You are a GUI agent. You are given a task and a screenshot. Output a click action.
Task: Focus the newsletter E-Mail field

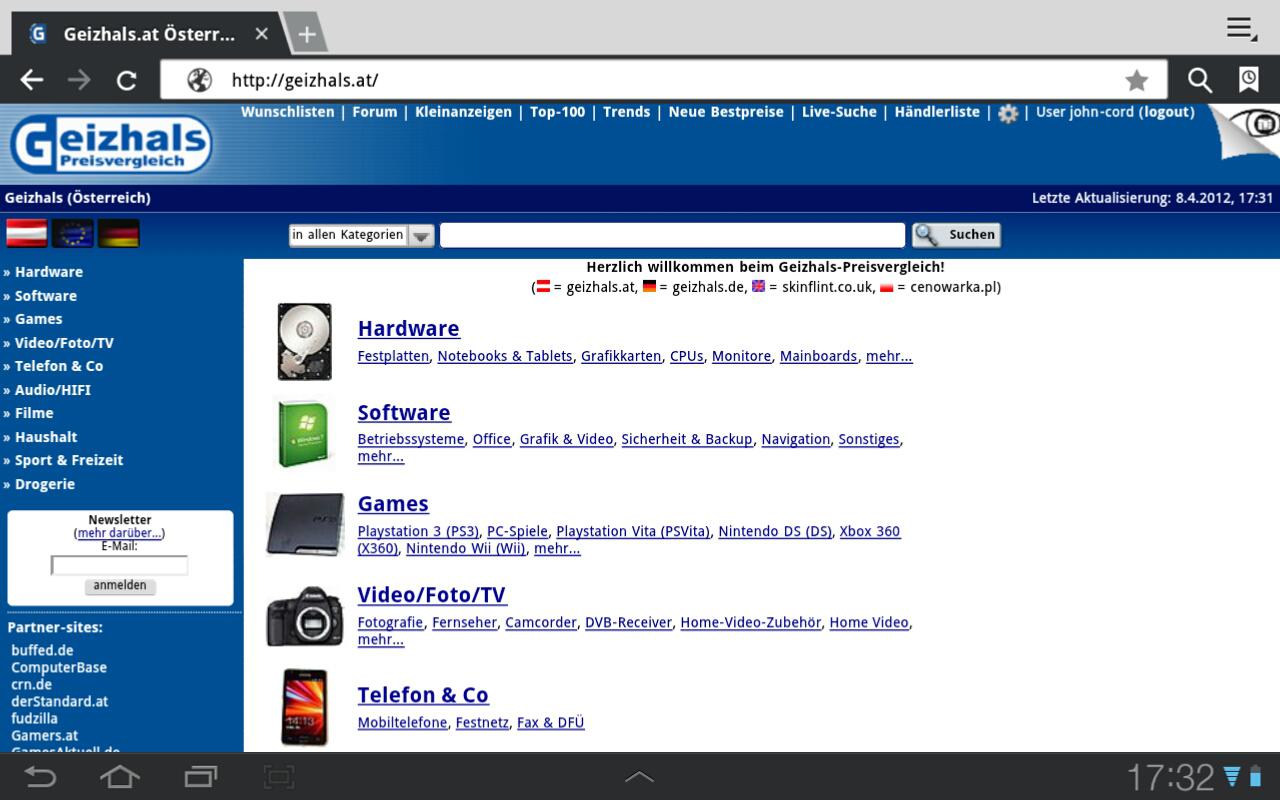119,566
